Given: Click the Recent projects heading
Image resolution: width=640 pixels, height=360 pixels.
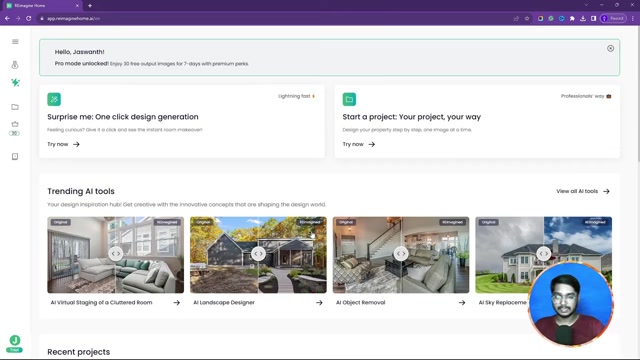Looking at the screenshot, I should click(79, 352).
